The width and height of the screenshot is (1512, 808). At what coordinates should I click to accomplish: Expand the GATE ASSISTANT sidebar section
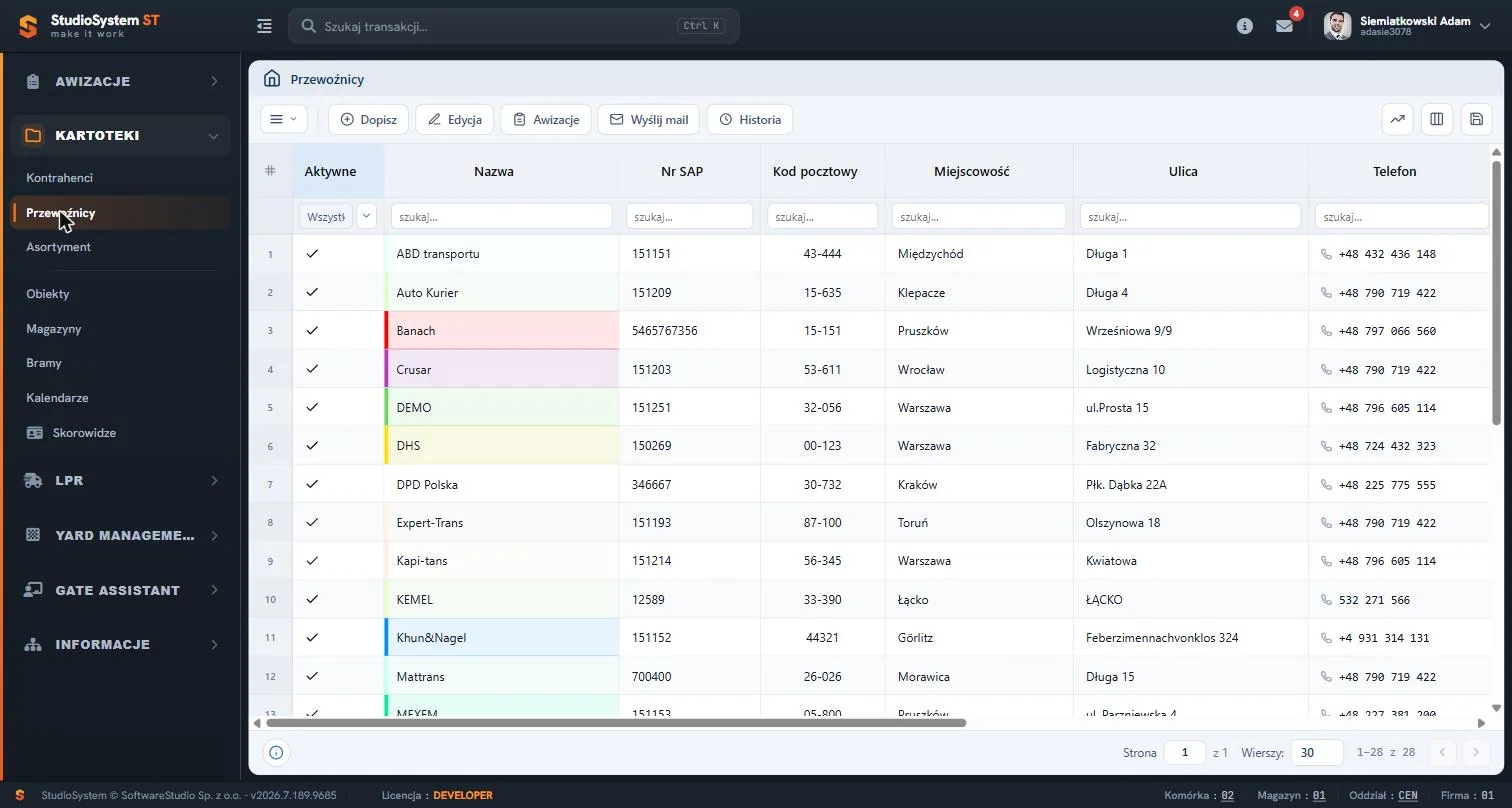pos(120,590)
